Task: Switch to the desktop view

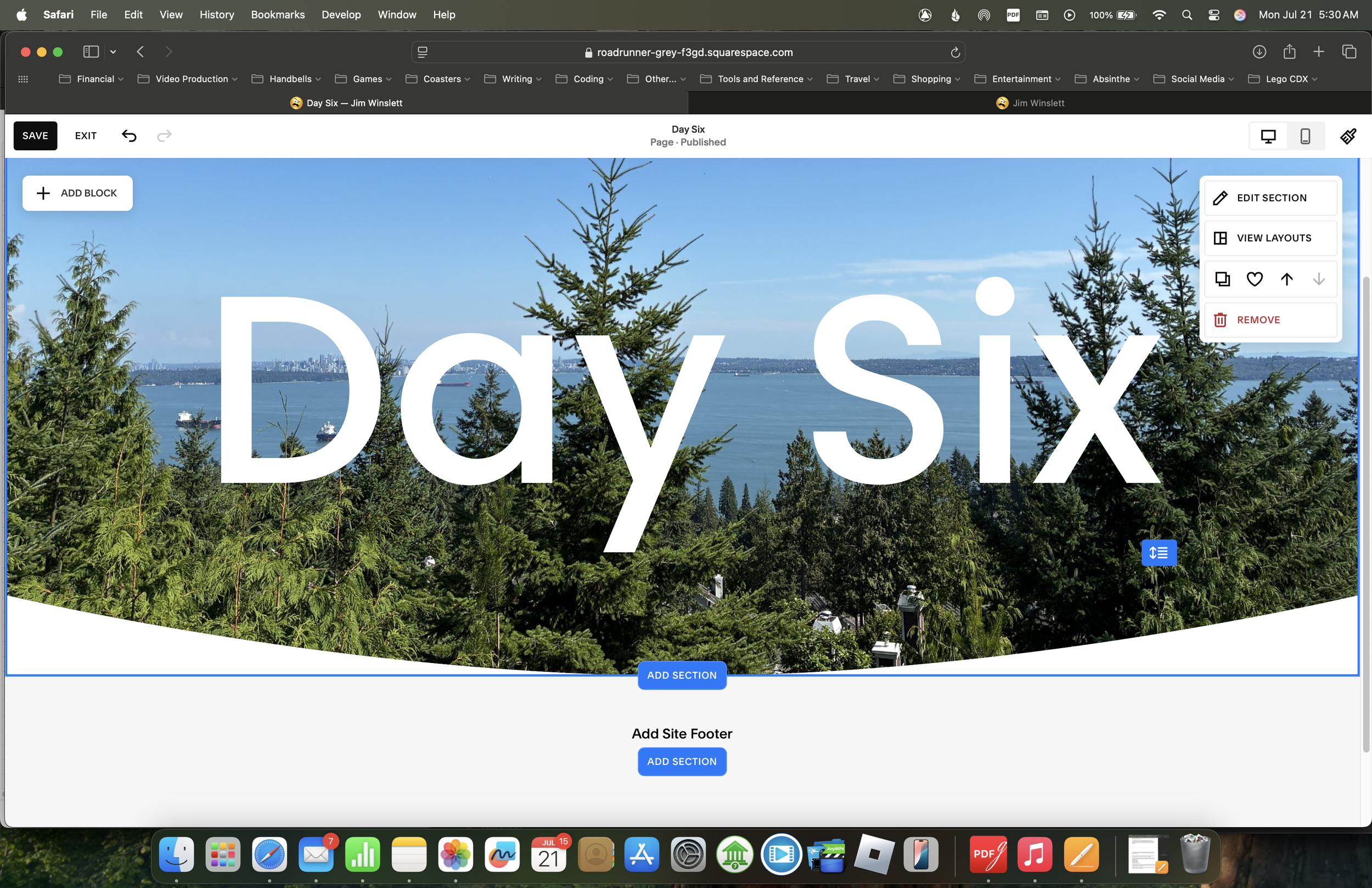Action: pyautogui.click(x=1268, y=136)
